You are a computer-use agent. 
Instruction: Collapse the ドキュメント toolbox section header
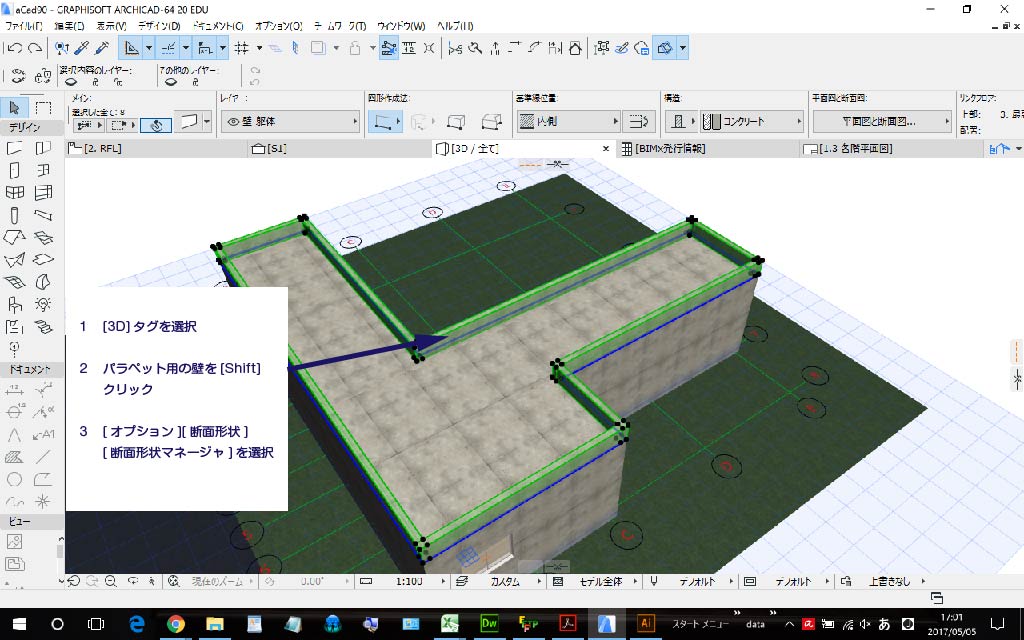point(32,370)
